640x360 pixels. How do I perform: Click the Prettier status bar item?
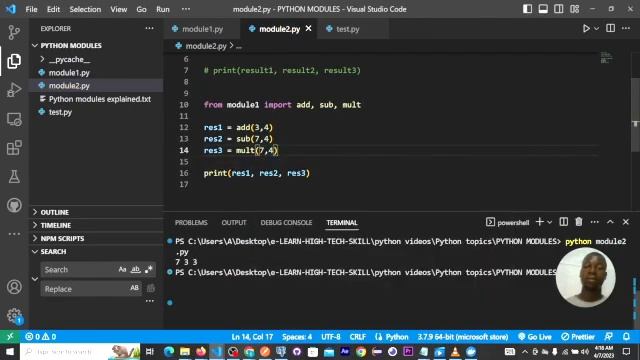coord(578,337)
